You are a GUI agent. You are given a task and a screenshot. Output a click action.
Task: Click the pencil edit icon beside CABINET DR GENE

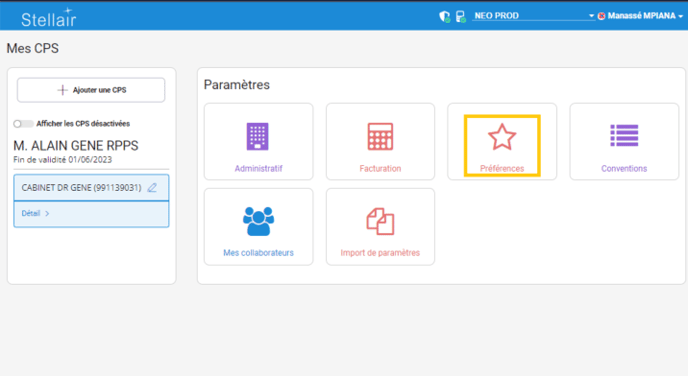(152, 188)
